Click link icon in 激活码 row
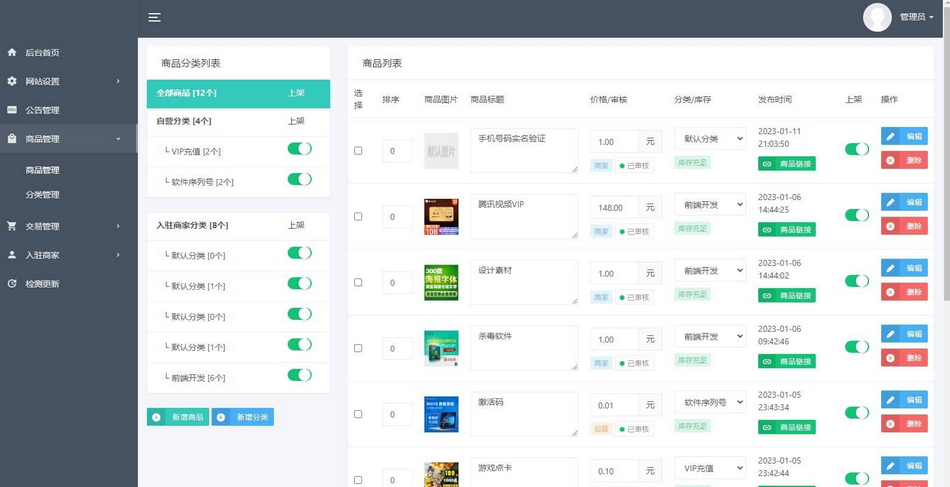The image size is (950, 487). (767, 427)
